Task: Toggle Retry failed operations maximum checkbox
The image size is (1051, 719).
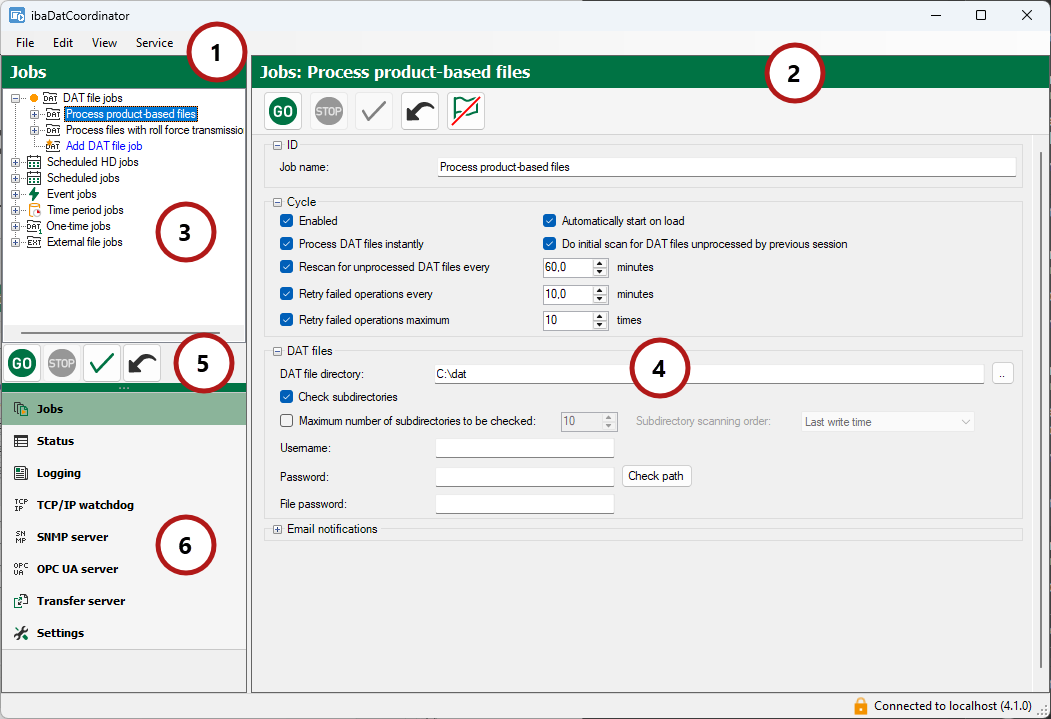Action: click(286, 320)
